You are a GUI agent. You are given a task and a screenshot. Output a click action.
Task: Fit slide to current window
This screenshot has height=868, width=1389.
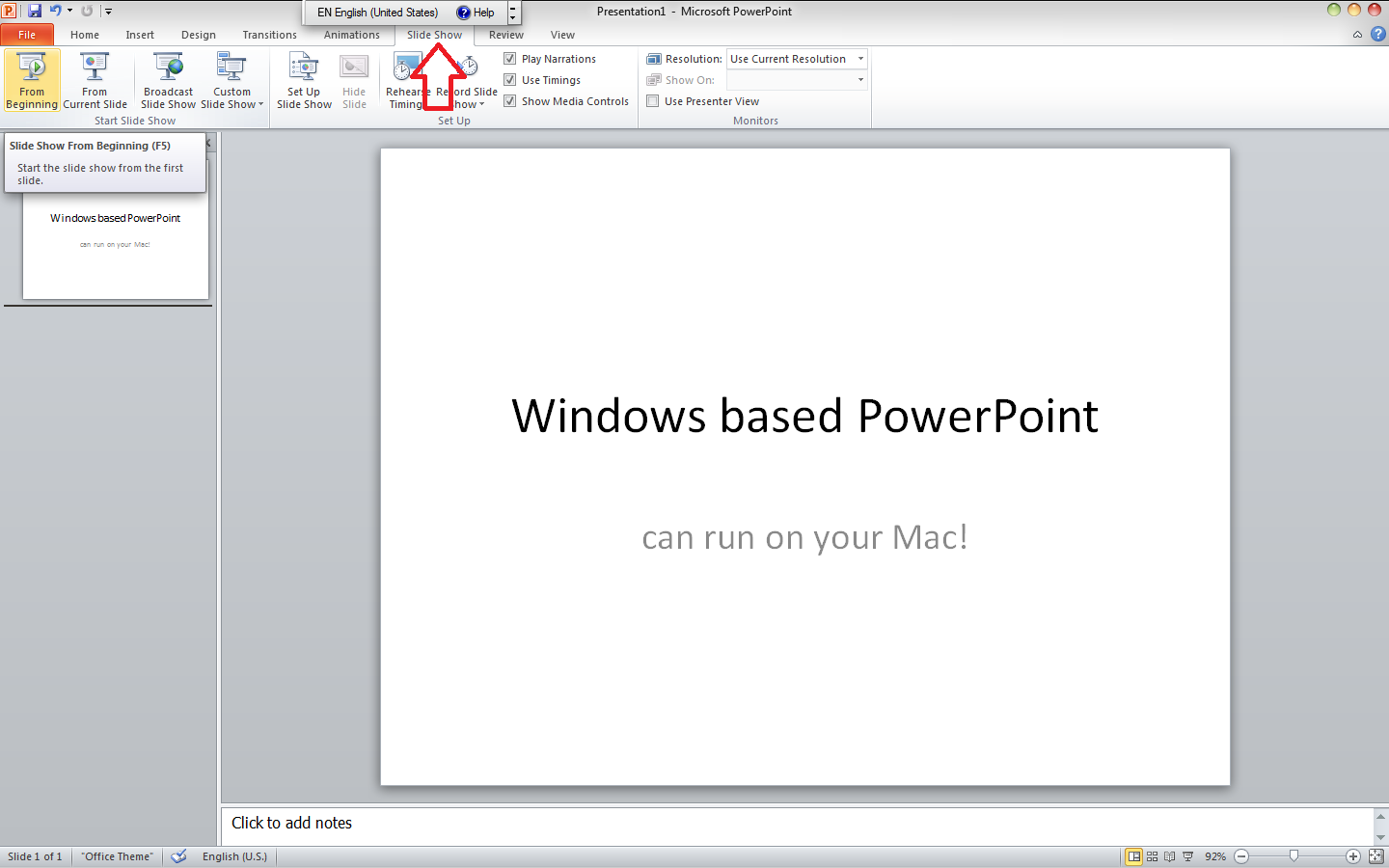click(1376, 856)
